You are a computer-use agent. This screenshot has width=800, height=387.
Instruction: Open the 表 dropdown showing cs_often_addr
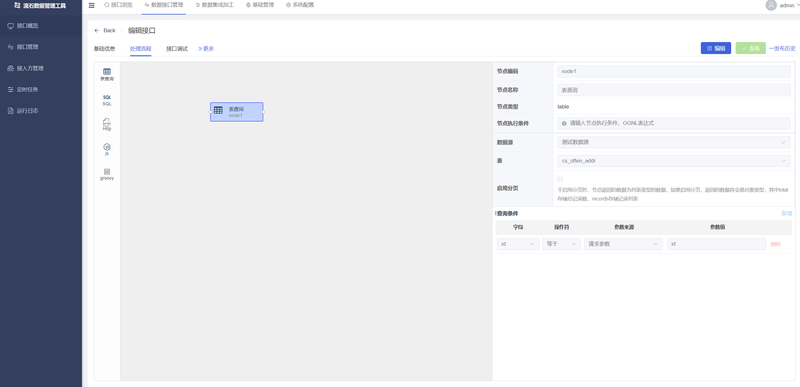pyautogui.click(x=673, y=161)
